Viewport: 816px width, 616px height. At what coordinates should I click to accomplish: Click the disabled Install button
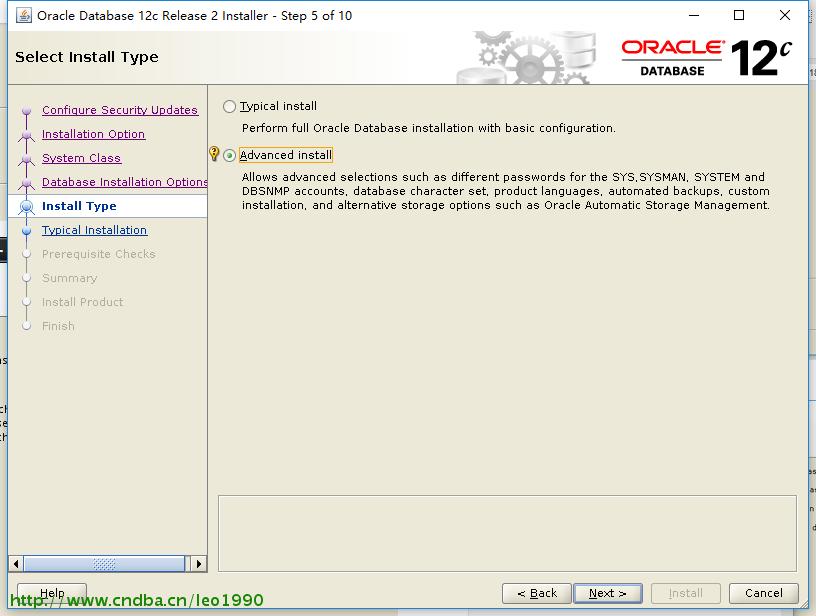coord(685,593)
